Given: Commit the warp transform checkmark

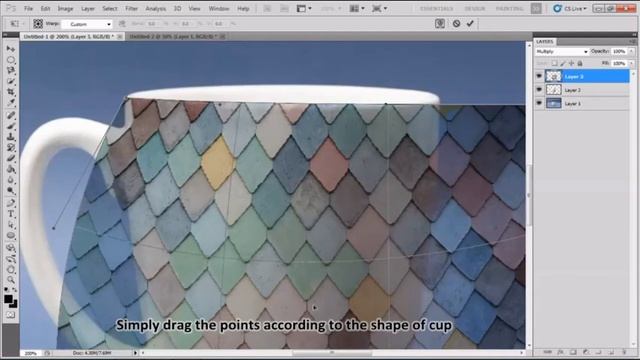Looking at the screenshot, I should coord(470,23).
